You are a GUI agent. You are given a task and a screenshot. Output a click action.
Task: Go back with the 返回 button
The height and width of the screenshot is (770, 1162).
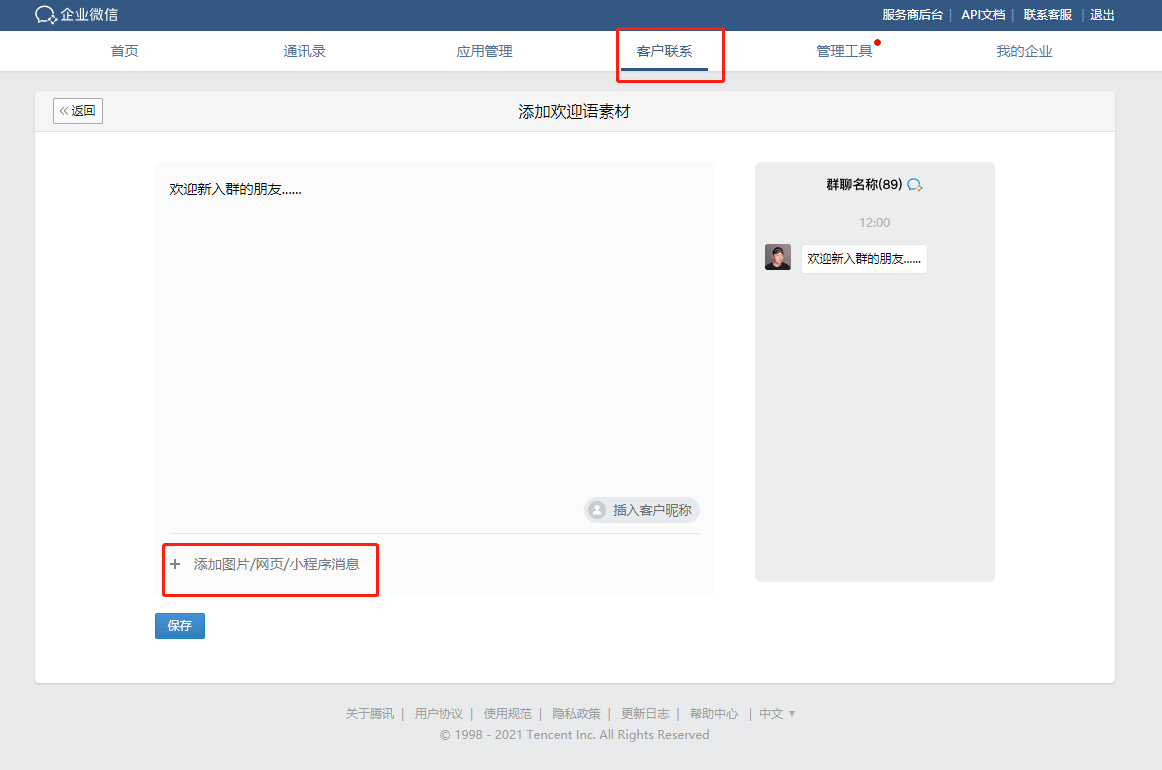point(78,111)
